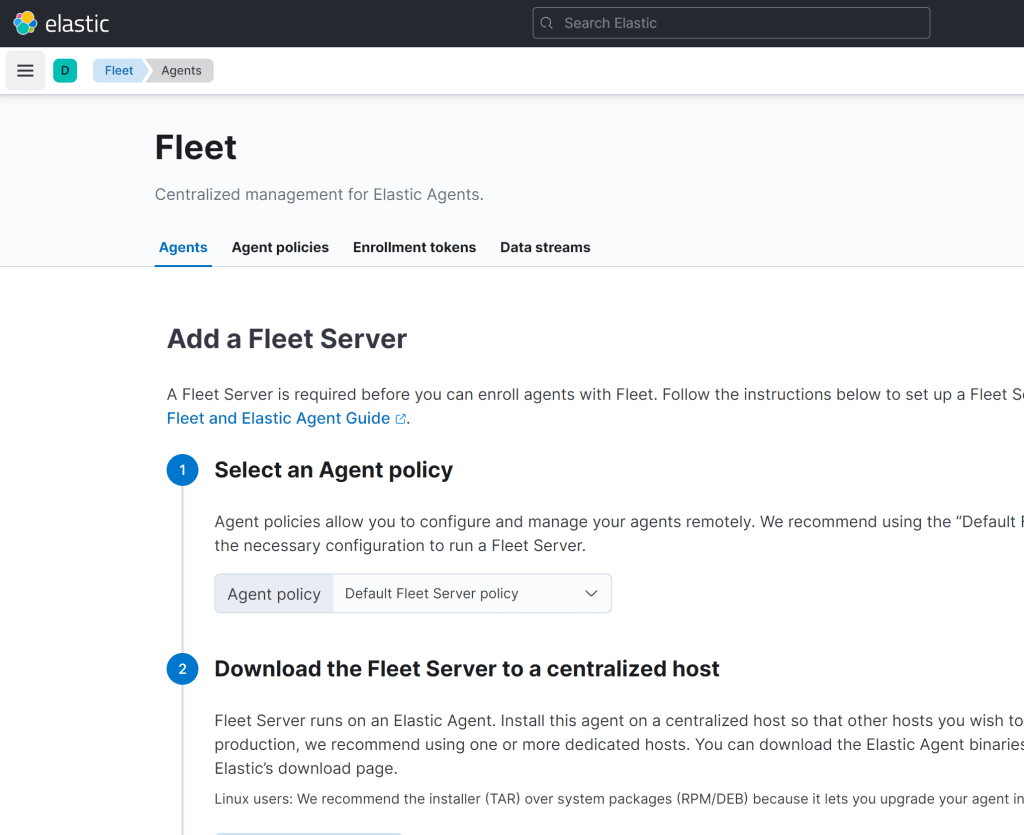
Task: Open the Fleet and Elastic Agent Guide link
Action: click(x=278, y=418)
